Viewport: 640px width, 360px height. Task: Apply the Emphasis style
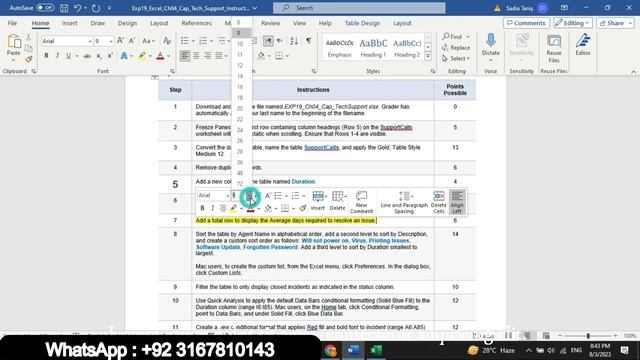[340, 47]
